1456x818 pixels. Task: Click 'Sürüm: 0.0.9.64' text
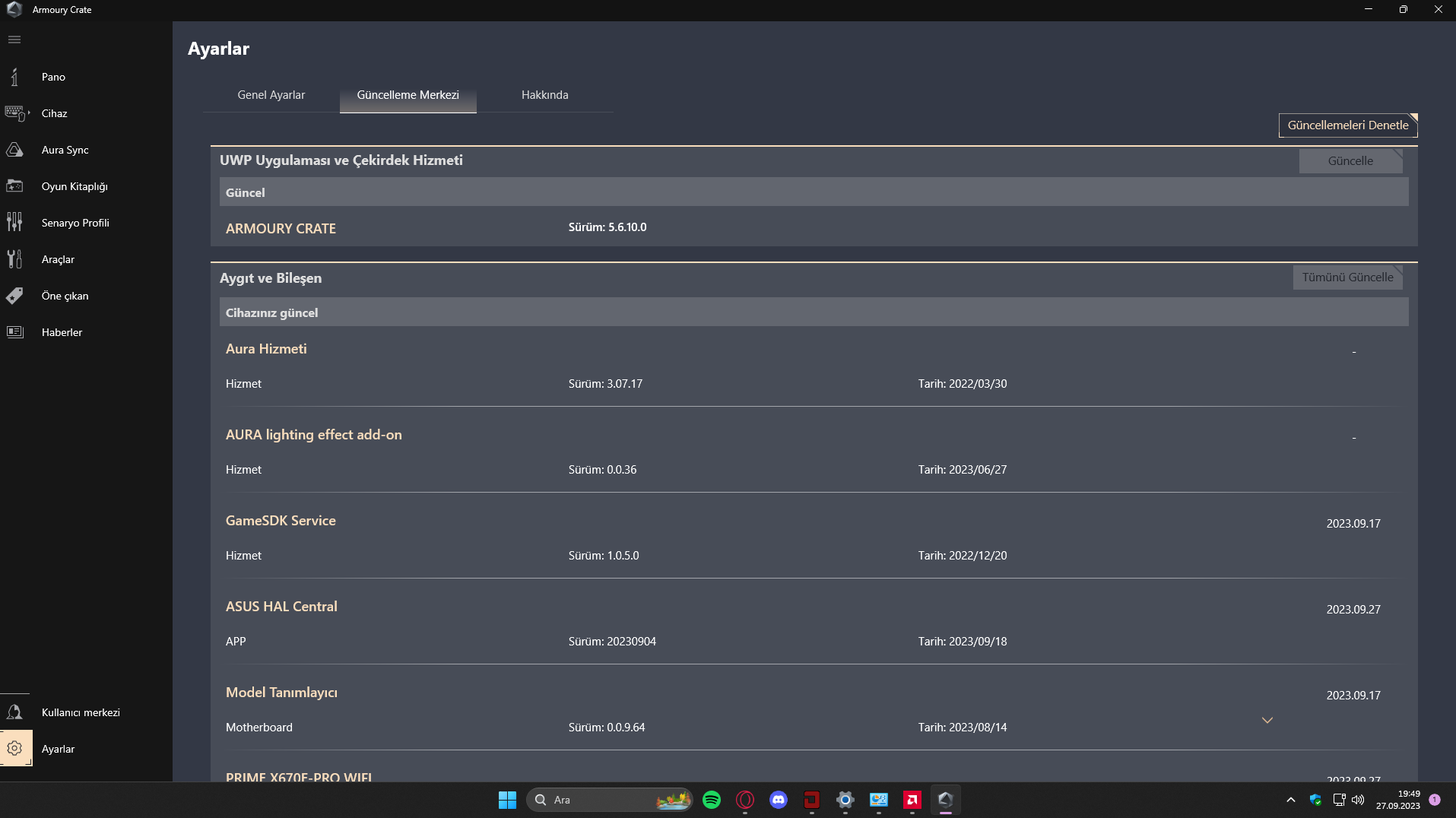[607, 728]
